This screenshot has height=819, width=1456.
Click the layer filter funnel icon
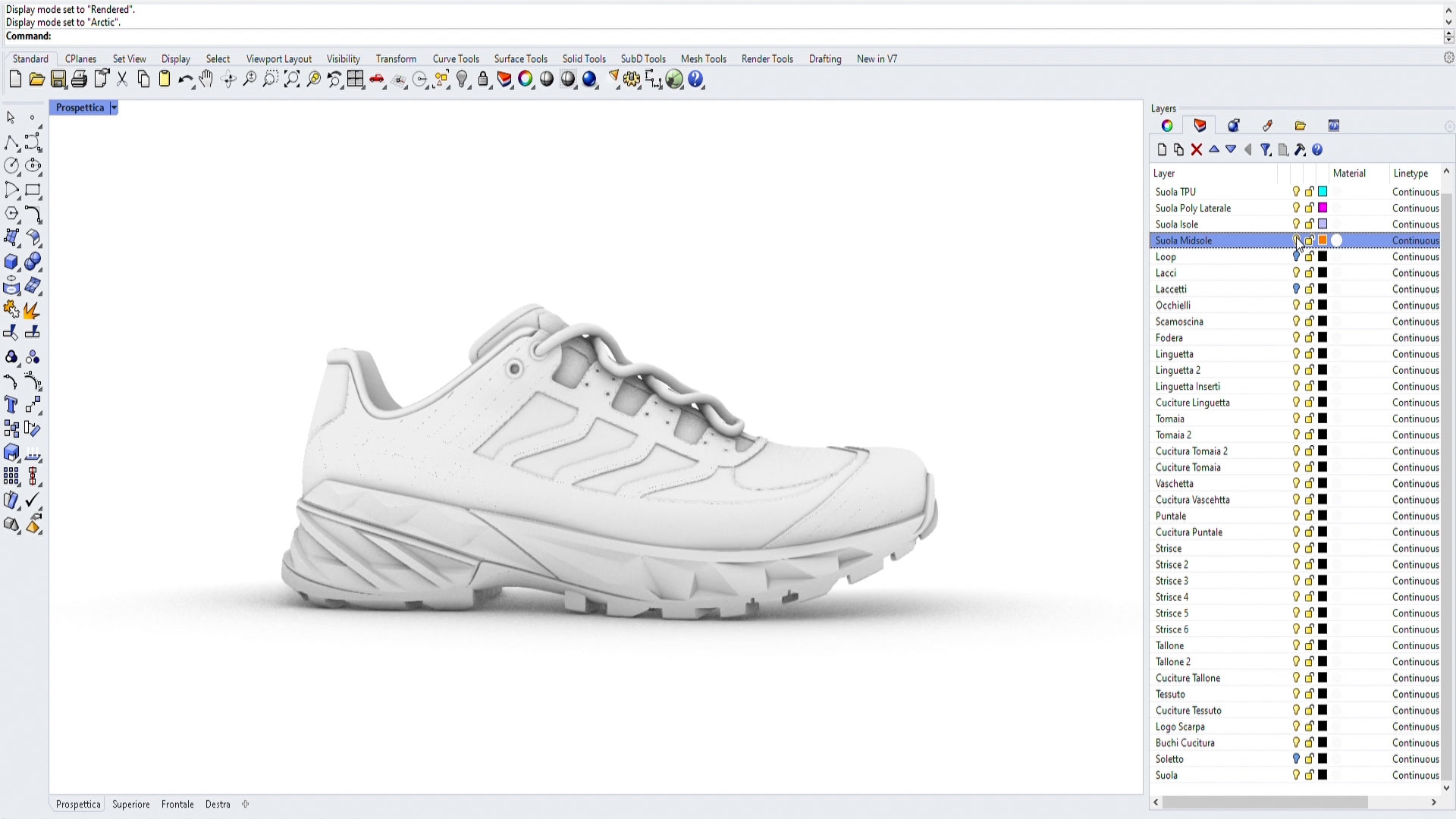[x=1266, y=150]
